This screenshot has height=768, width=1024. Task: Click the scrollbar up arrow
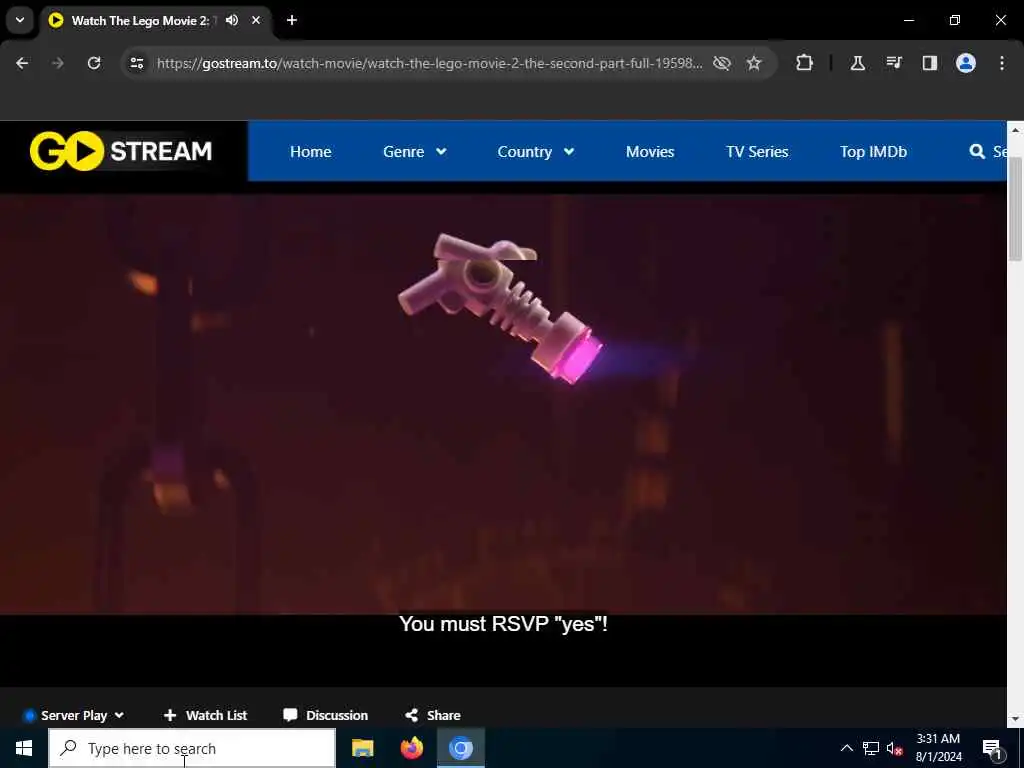[x=1015, y=129]
